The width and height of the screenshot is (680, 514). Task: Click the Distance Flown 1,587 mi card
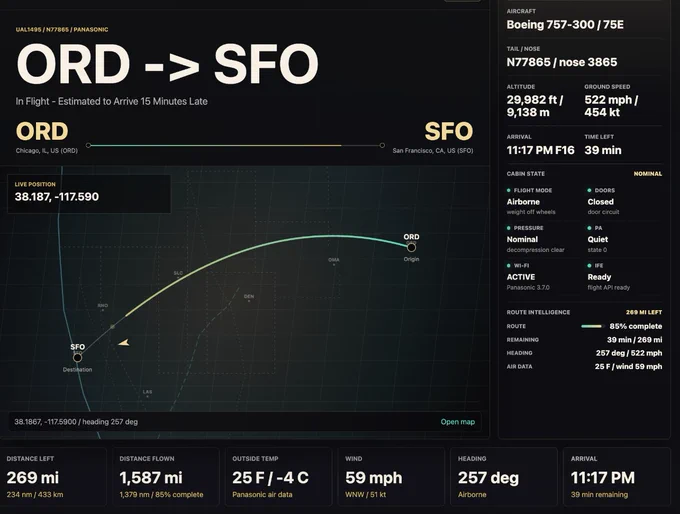click(166, 477)
